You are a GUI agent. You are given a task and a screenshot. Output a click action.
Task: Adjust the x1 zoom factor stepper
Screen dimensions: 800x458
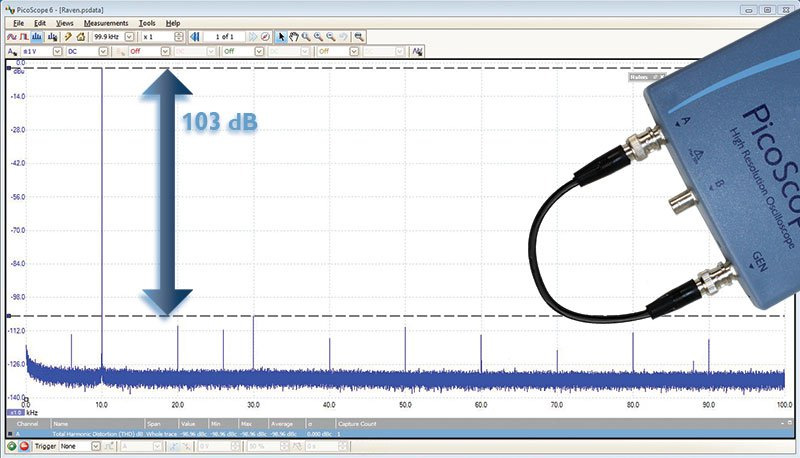tap(179, 36)
